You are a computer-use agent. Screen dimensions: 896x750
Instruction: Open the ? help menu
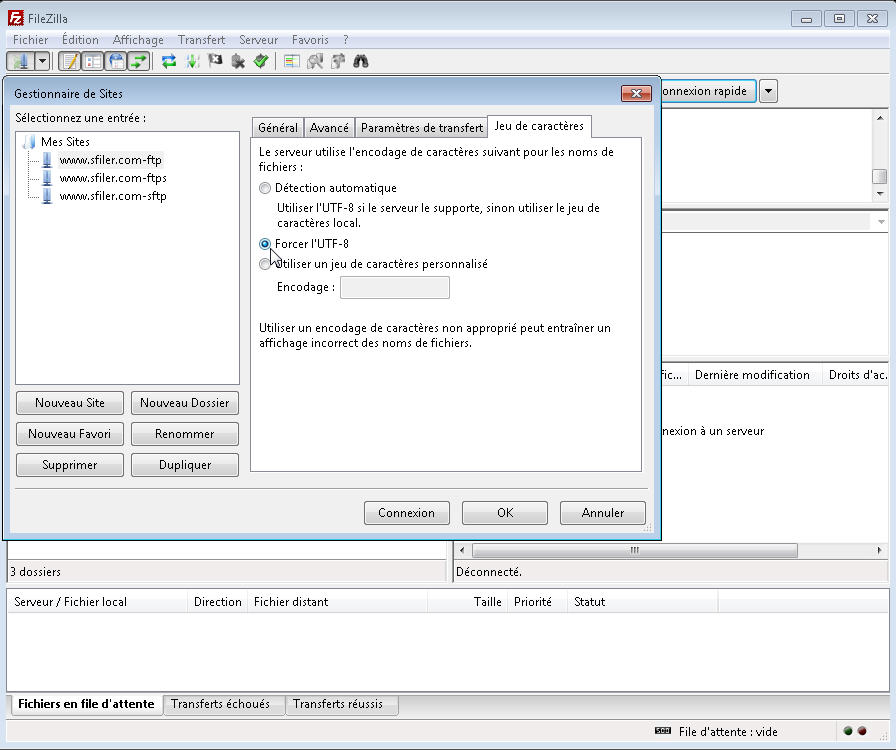346,40
